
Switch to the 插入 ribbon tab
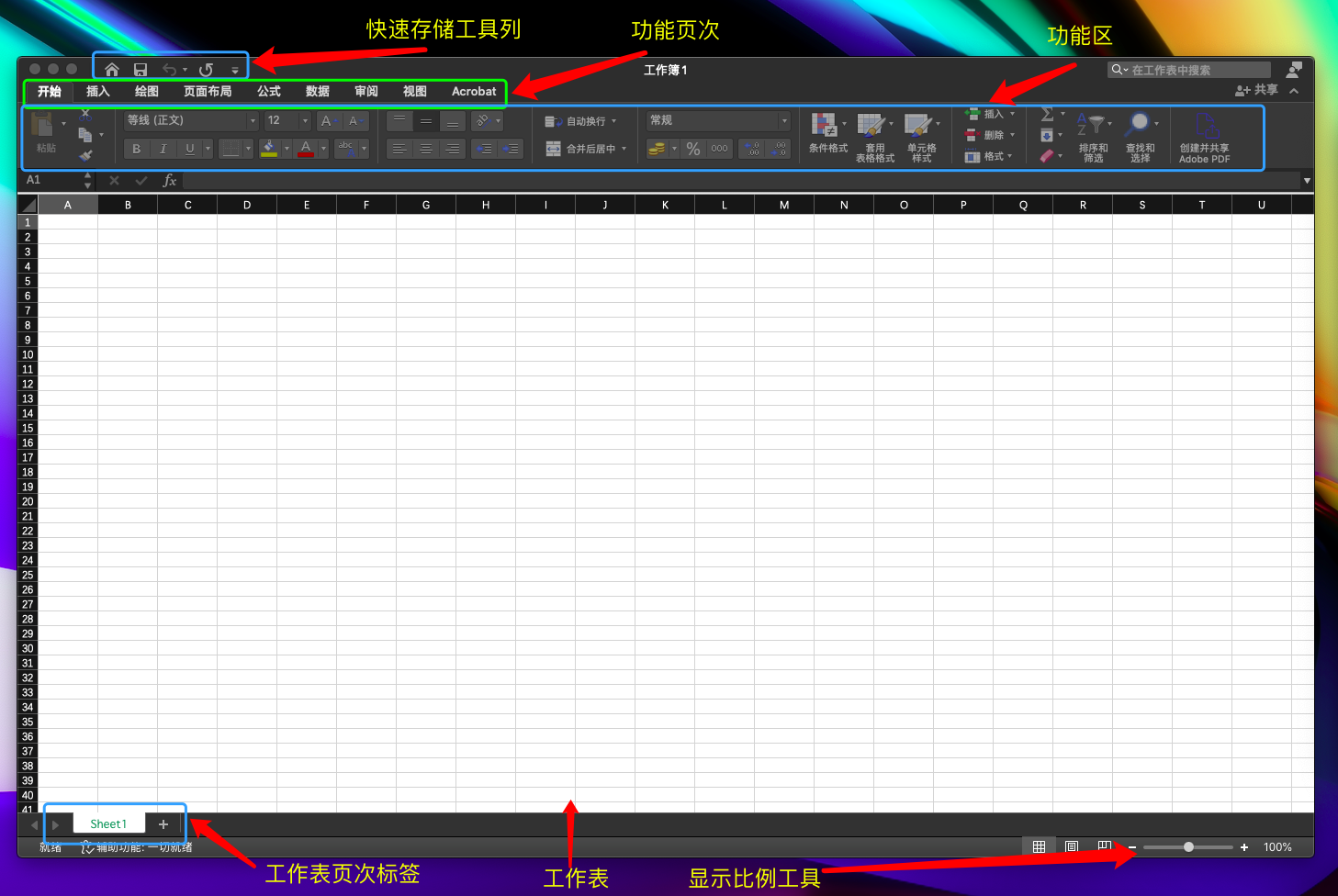(97, 91)
